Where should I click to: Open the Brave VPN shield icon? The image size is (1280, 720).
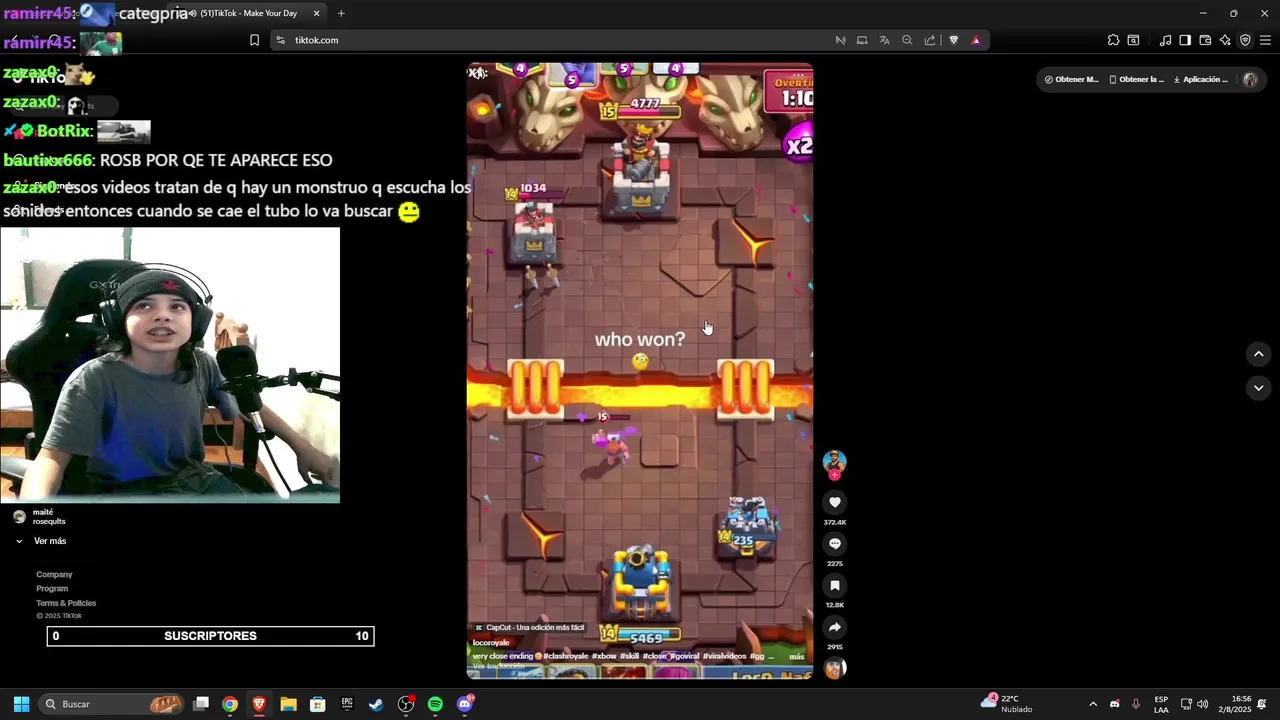pyautogui.click(x=1245, y=40)
